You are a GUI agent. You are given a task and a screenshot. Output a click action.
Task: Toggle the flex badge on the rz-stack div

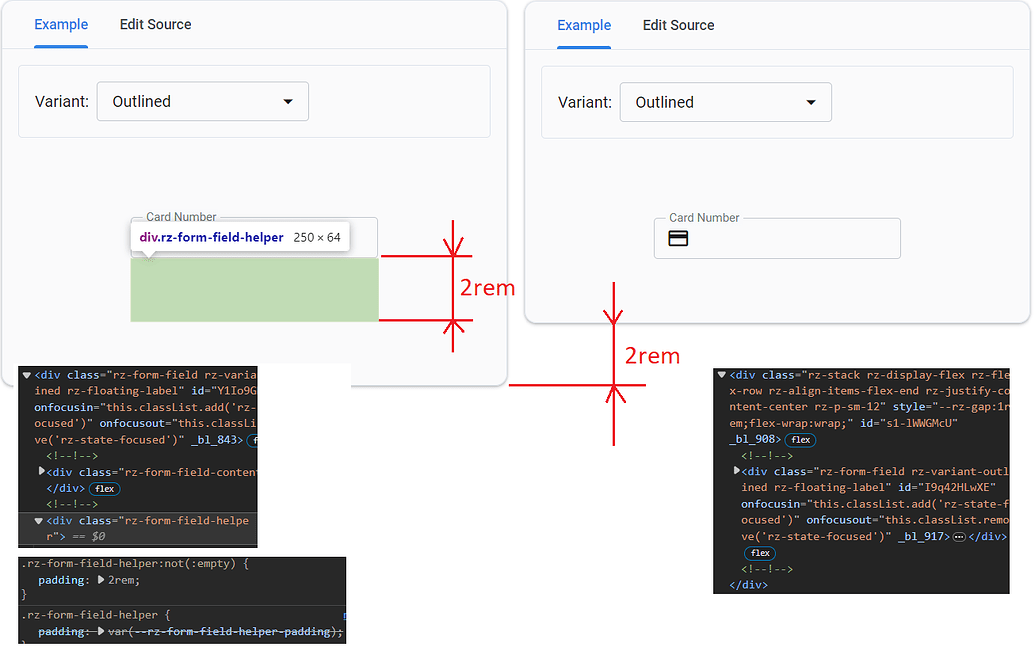click(x=800, y=439)
